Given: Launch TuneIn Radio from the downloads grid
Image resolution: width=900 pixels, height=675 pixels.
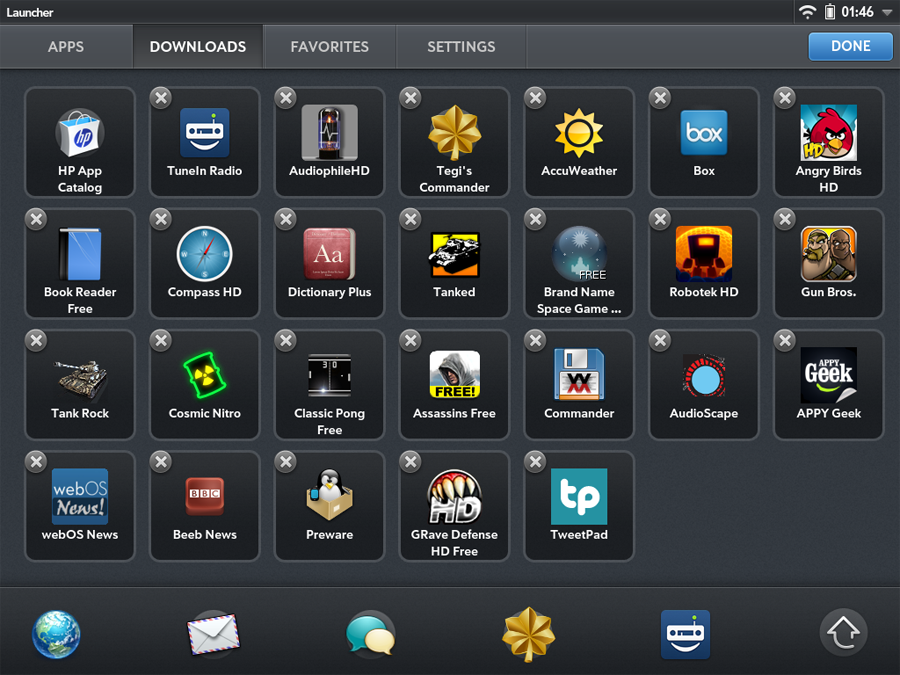Looking at the screenshot, I should (x=205, y=142).
